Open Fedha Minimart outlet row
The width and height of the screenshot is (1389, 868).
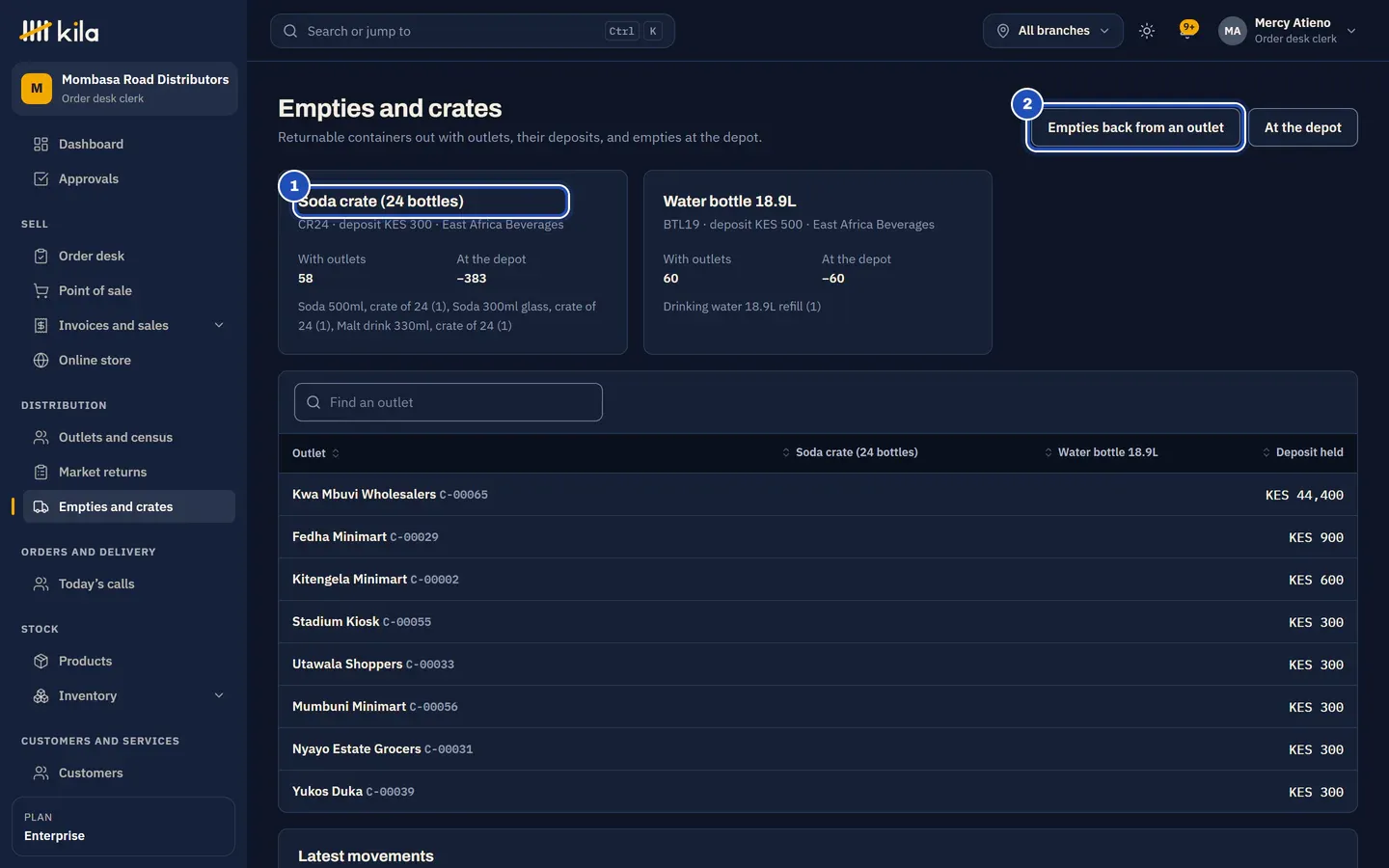pos(818,537)
